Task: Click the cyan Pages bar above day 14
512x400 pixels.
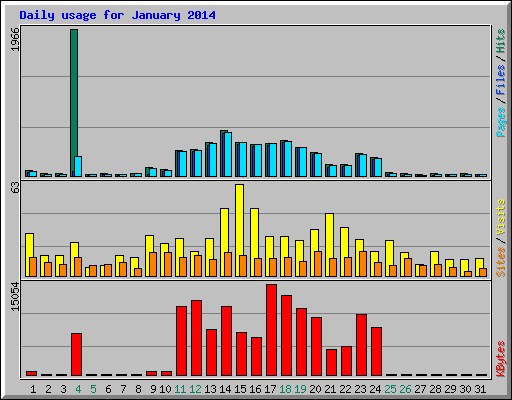Action: coord(228,154)
